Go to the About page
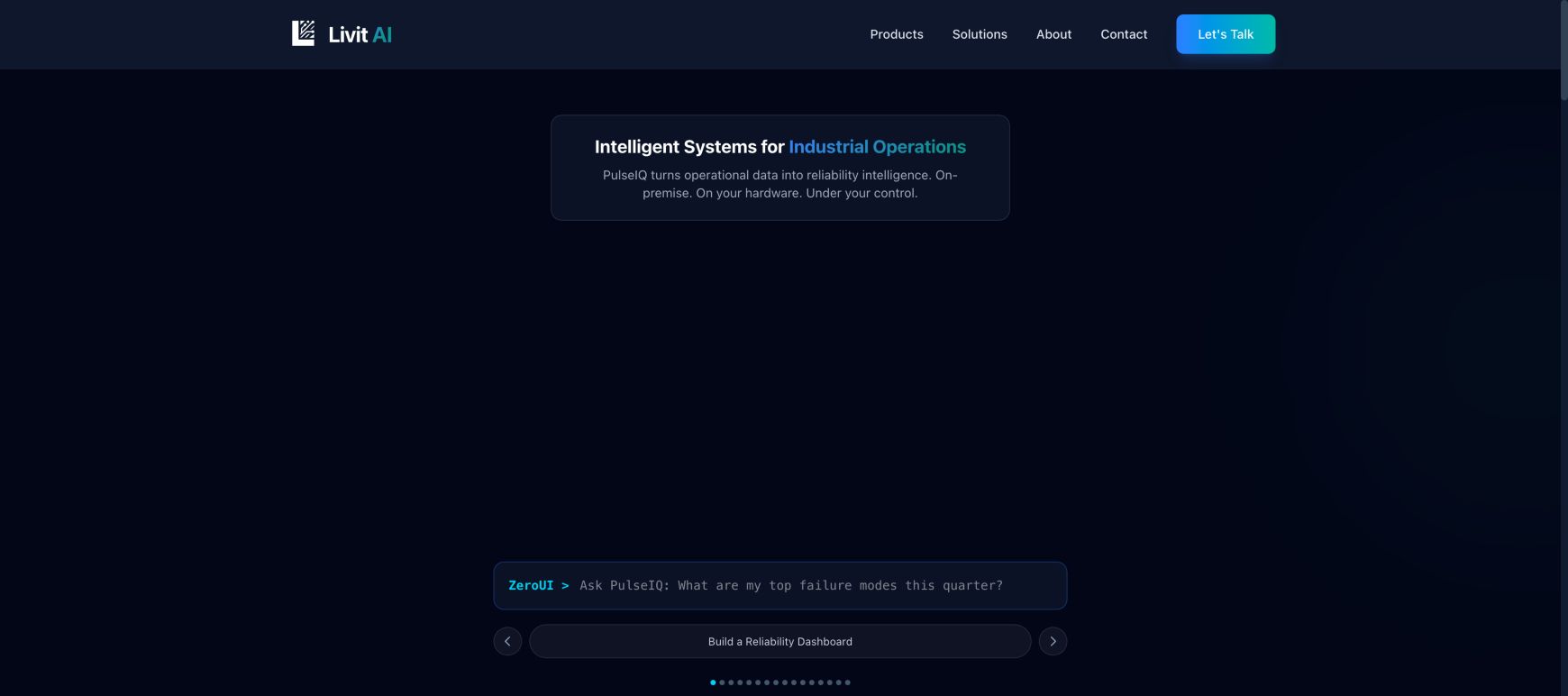This screenshot has width=1568, height=696. 1053,34
